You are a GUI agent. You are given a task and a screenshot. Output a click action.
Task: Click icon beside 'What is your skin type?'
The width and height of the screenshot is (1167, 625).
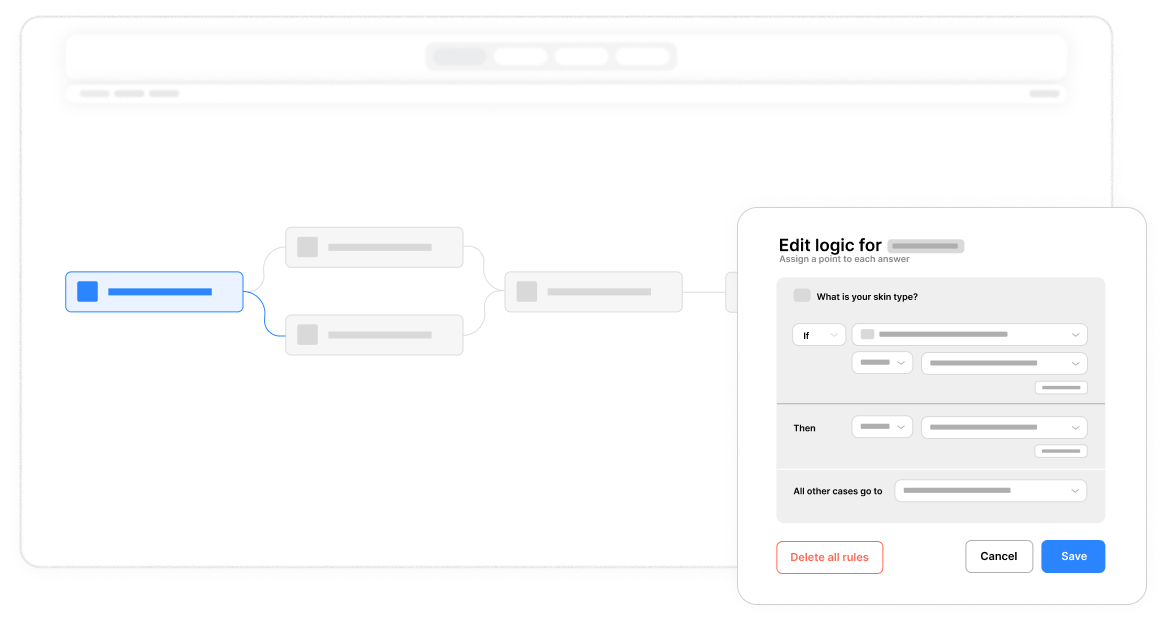coord(802,295)
